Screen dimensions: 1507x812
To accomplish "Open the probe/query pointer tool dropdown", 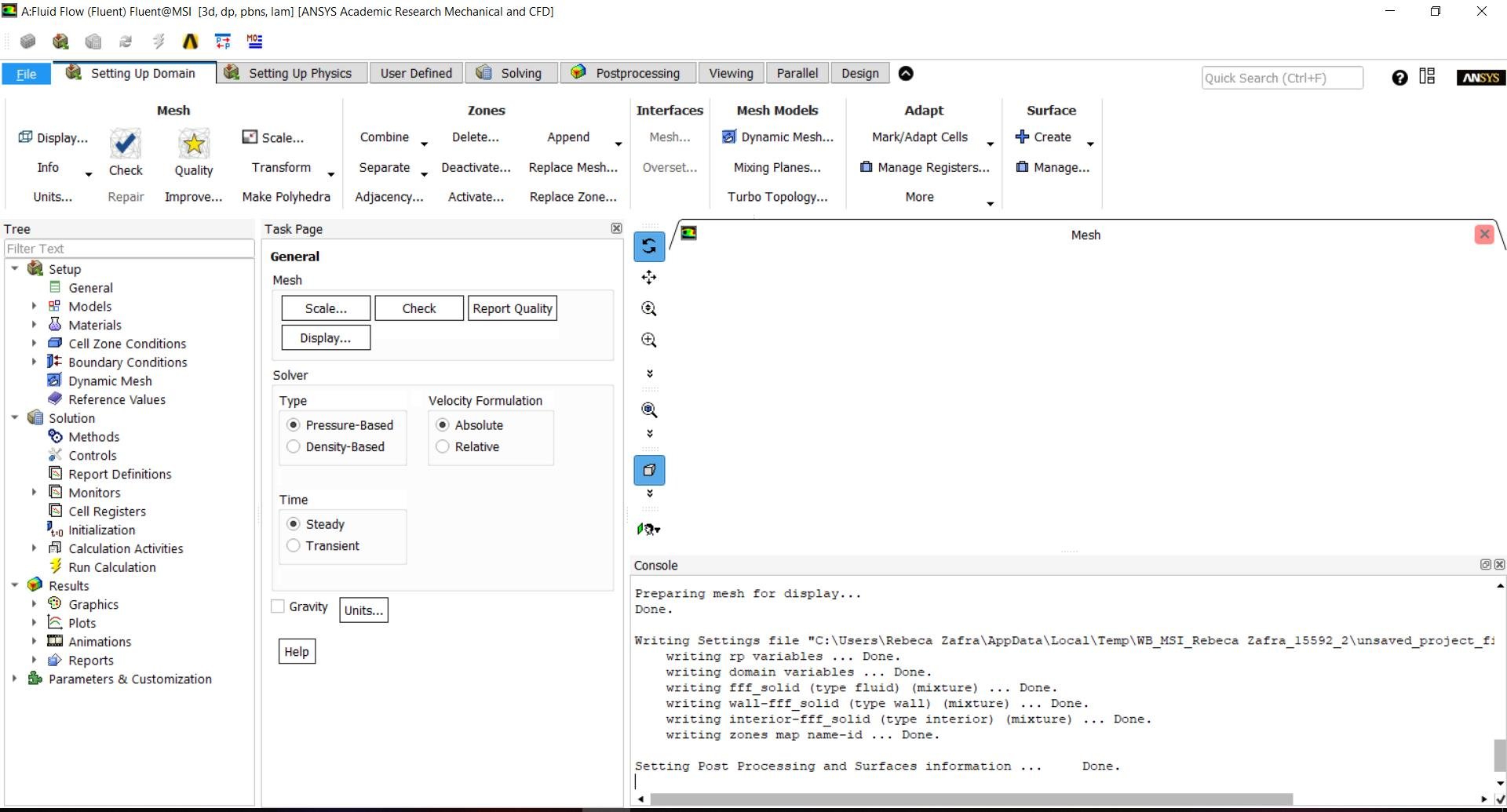I will click(x=649, y=530).
